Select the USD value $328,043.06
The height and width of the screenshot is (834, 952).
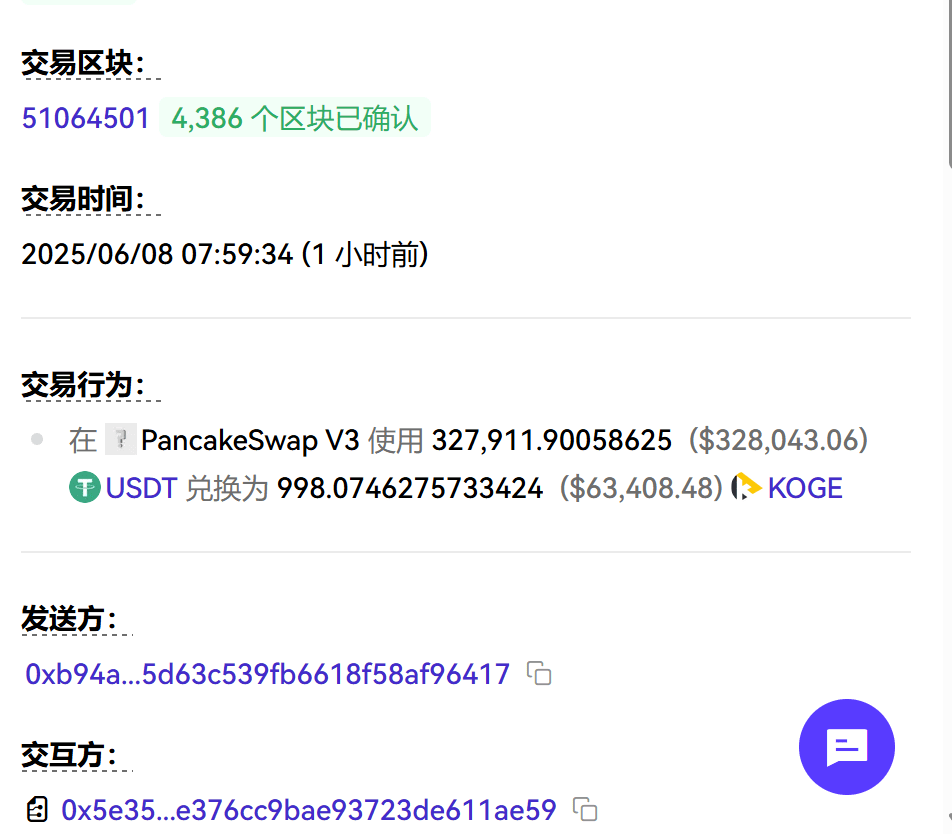click(x=778, y=440)
